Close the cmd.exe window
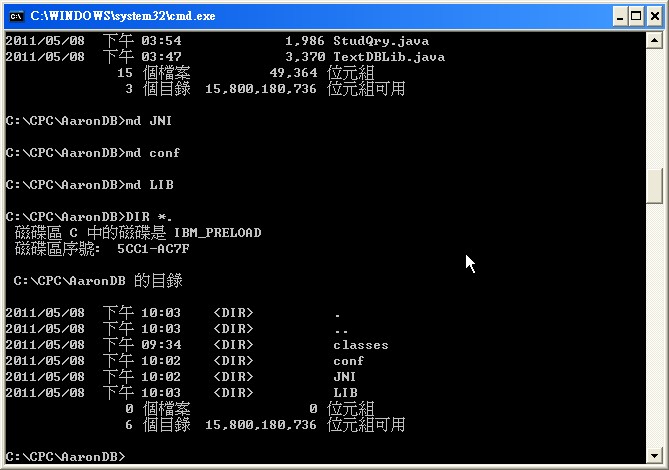 (x=654, y=16)
